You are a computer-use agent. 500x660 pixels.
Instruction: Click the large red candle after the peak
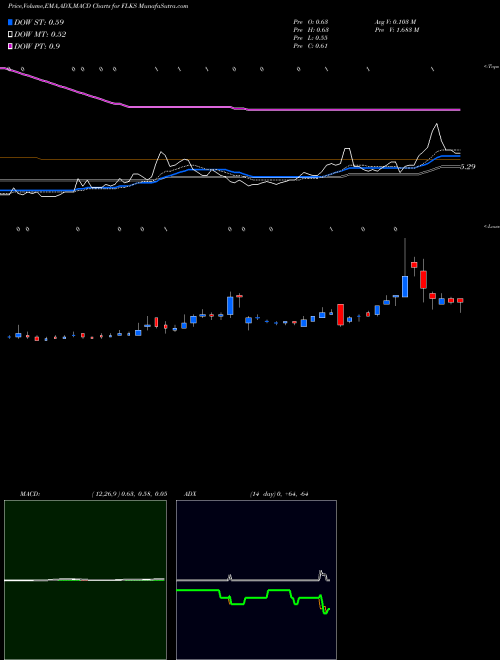423,279
